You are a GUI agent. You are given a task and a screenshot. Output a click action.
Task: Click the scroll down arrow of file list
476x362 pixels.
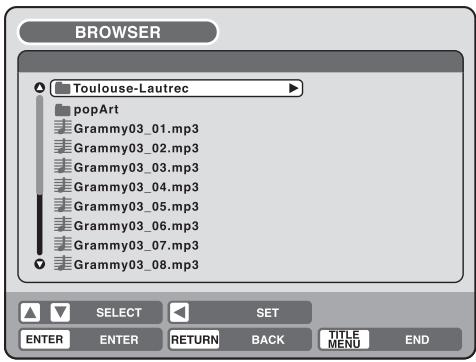pos(40,264)
